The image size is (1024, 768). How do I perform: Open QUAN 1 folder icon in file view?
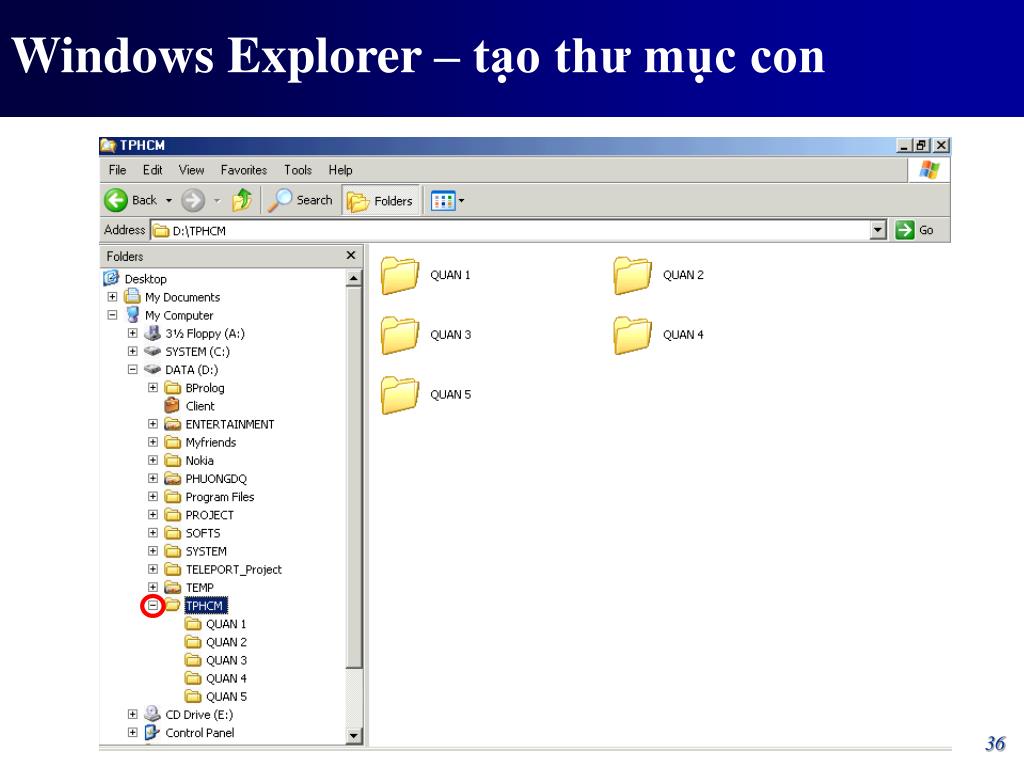pos(400,275)
